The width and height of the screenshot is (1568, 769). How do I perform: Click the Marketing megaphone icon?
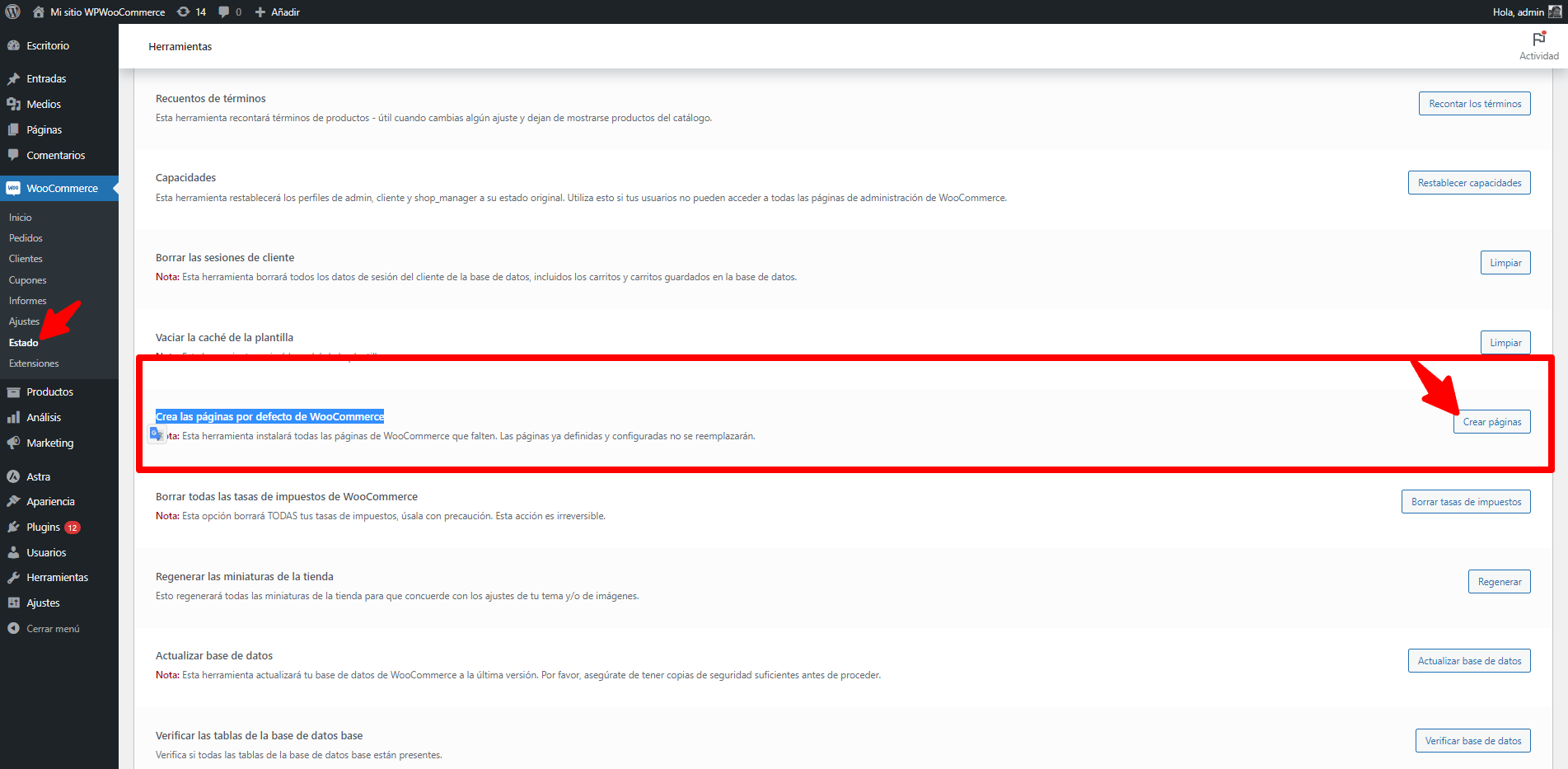tap(13, 443)
